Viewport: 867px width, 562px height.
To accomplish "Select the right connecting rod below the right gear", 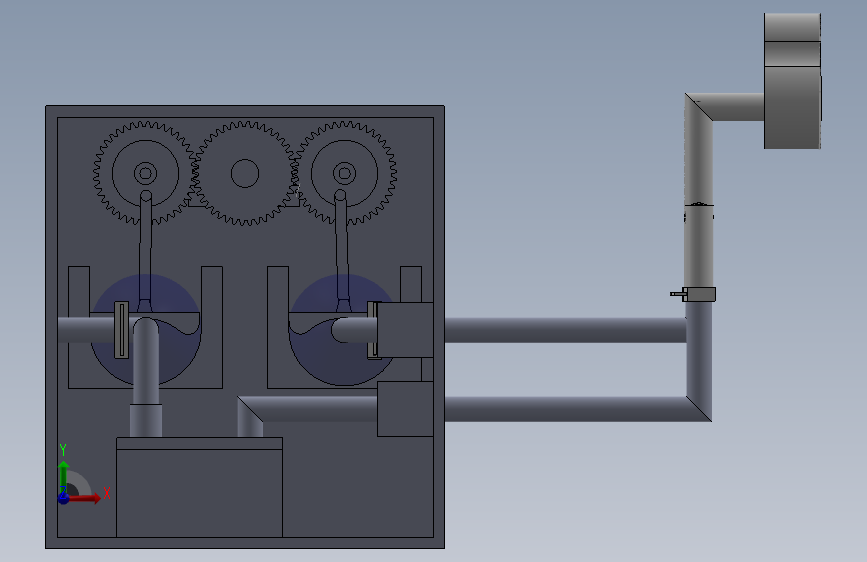I will click(342, 252).
